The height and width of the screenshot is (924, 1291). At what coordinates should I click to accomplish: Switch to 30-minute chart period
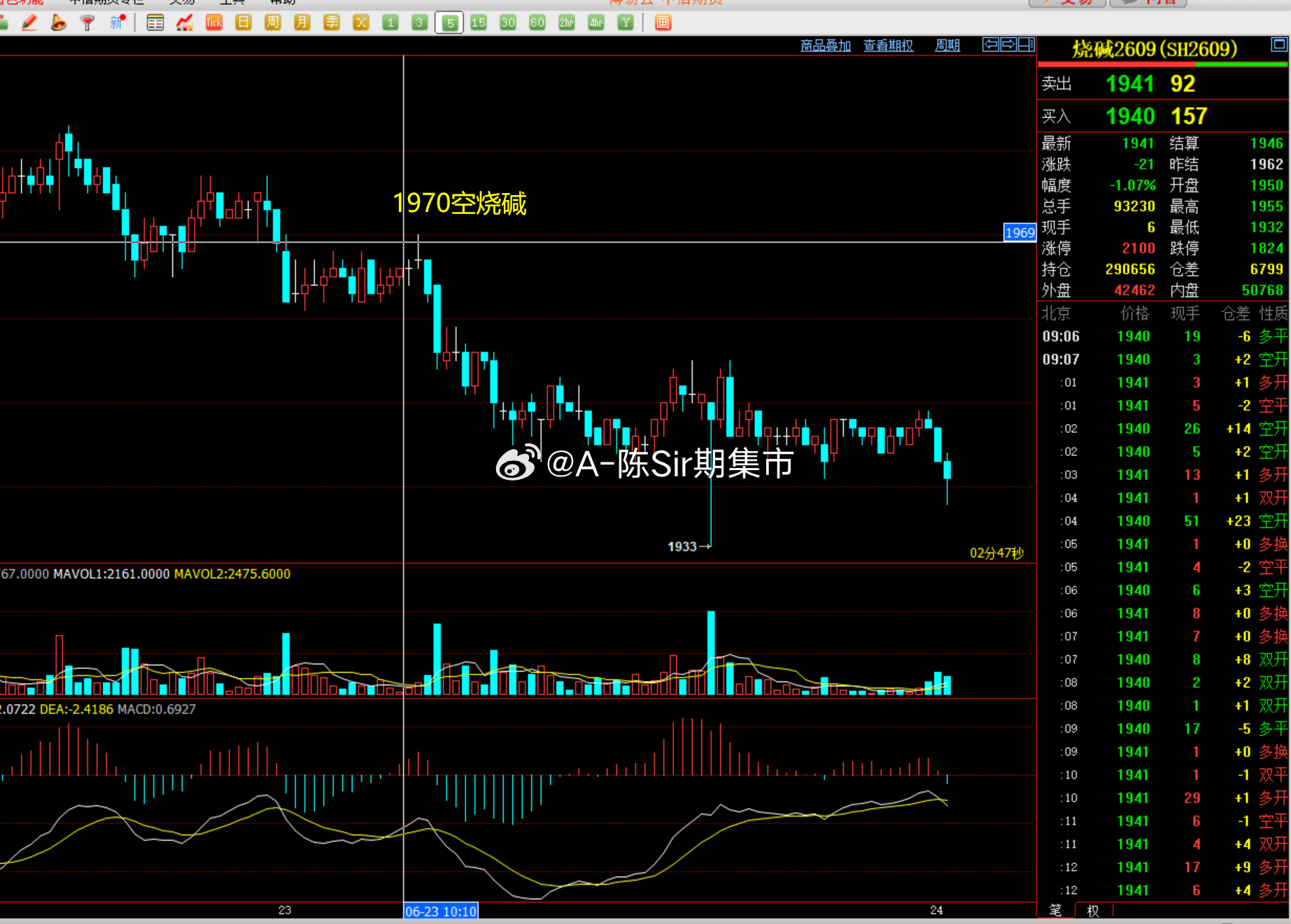508,22
